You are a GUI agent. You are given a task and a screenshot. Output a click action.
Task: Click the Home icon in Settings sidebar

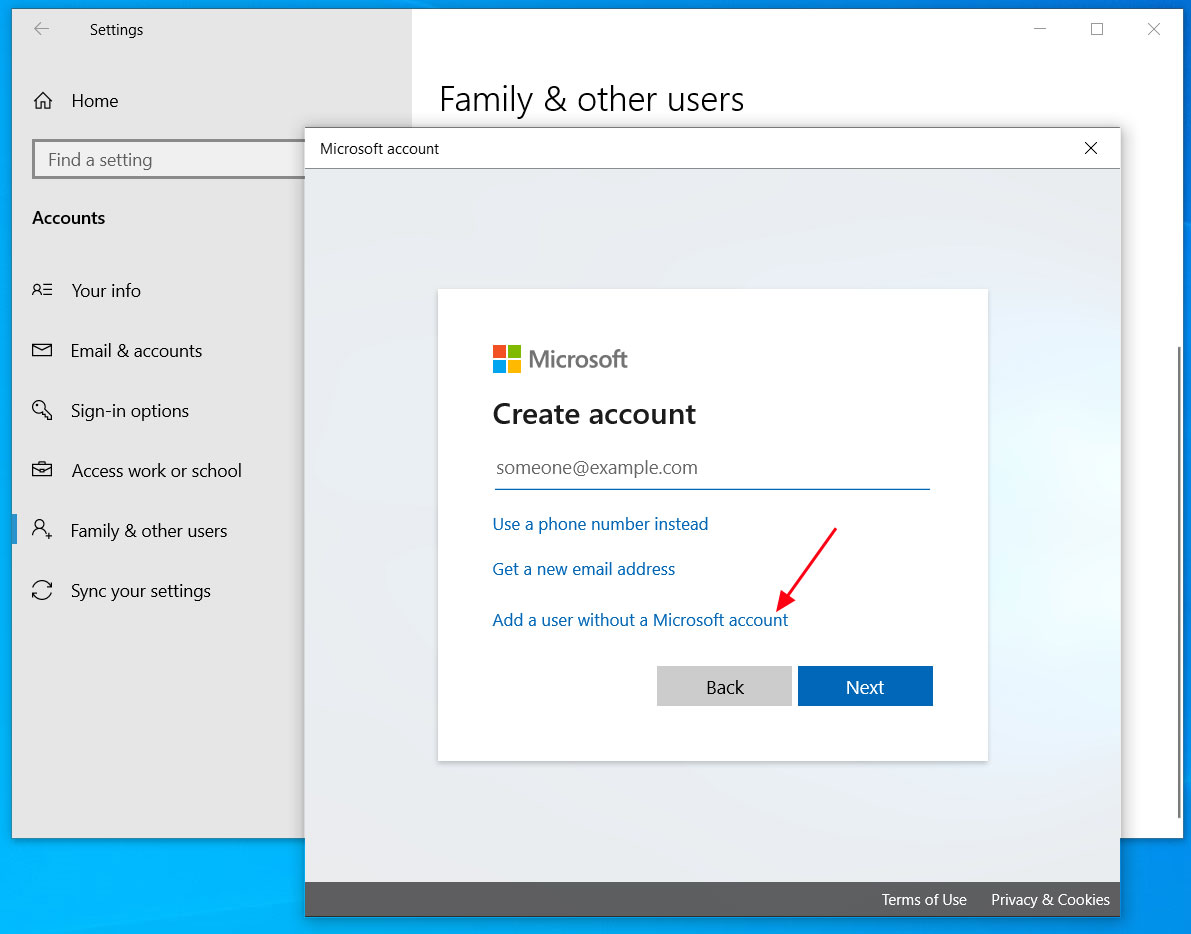point(43,101)
